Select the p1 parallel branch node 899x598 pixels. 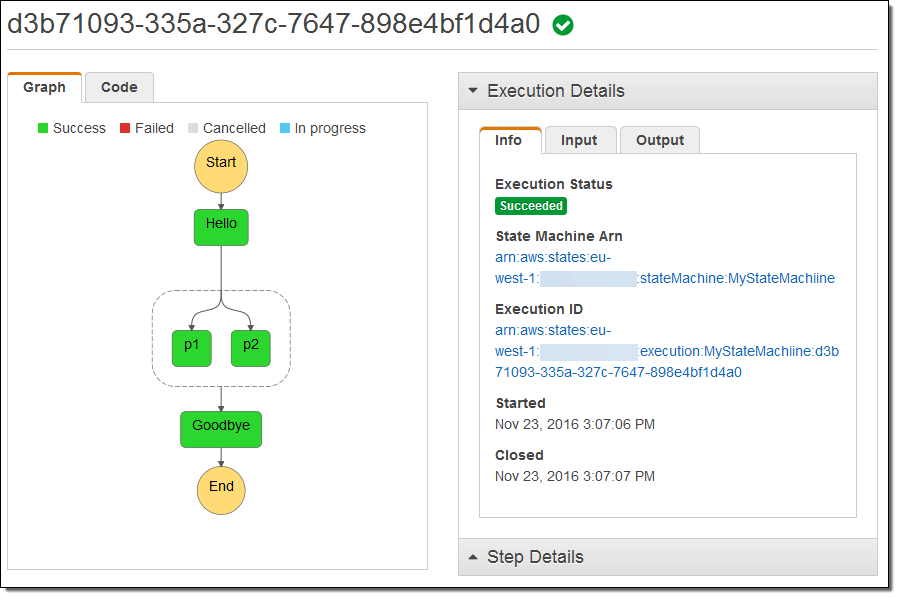(191, 347)
